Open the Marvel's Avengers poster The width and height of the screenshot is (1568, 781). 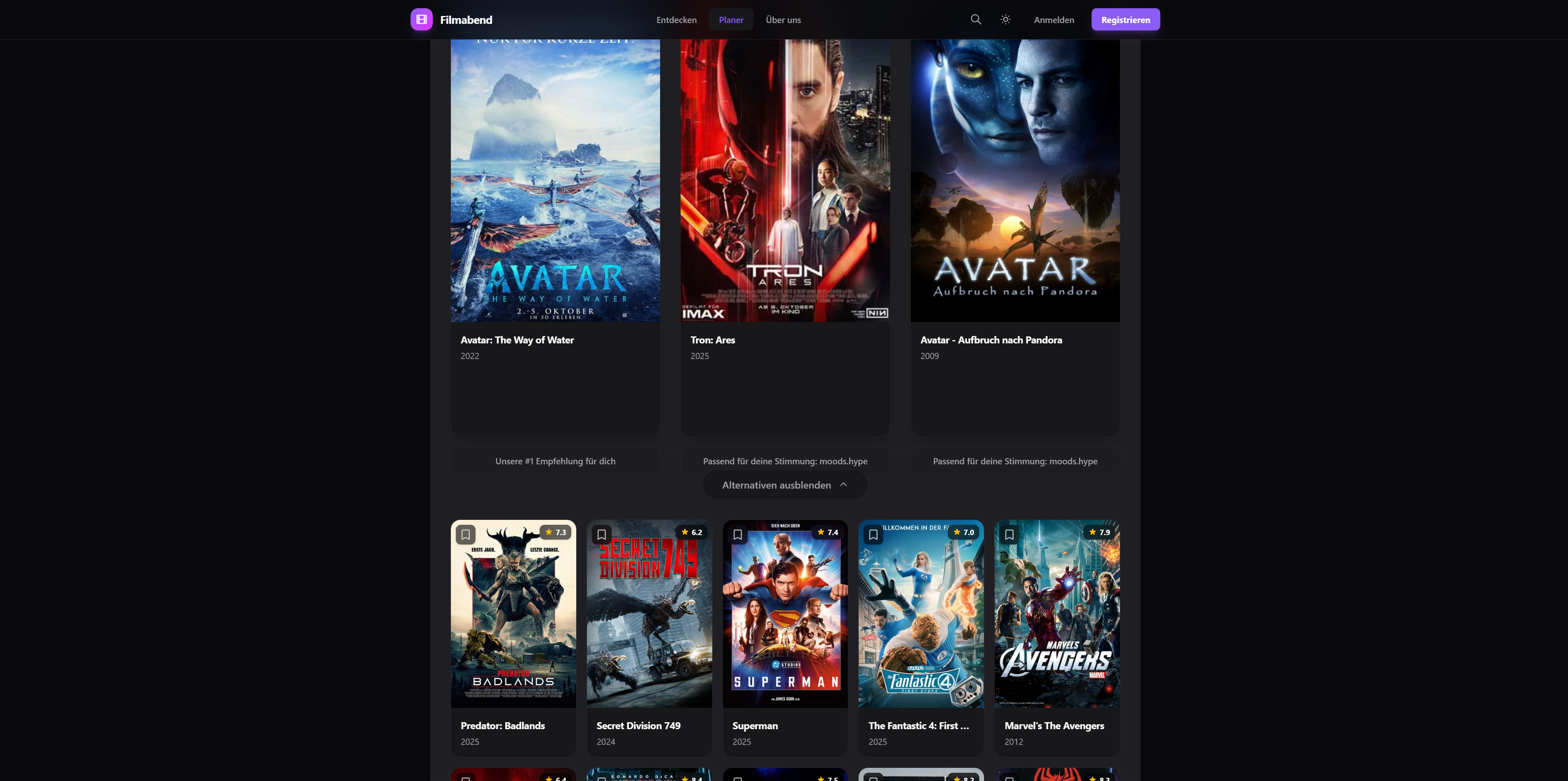[1057, 614]
